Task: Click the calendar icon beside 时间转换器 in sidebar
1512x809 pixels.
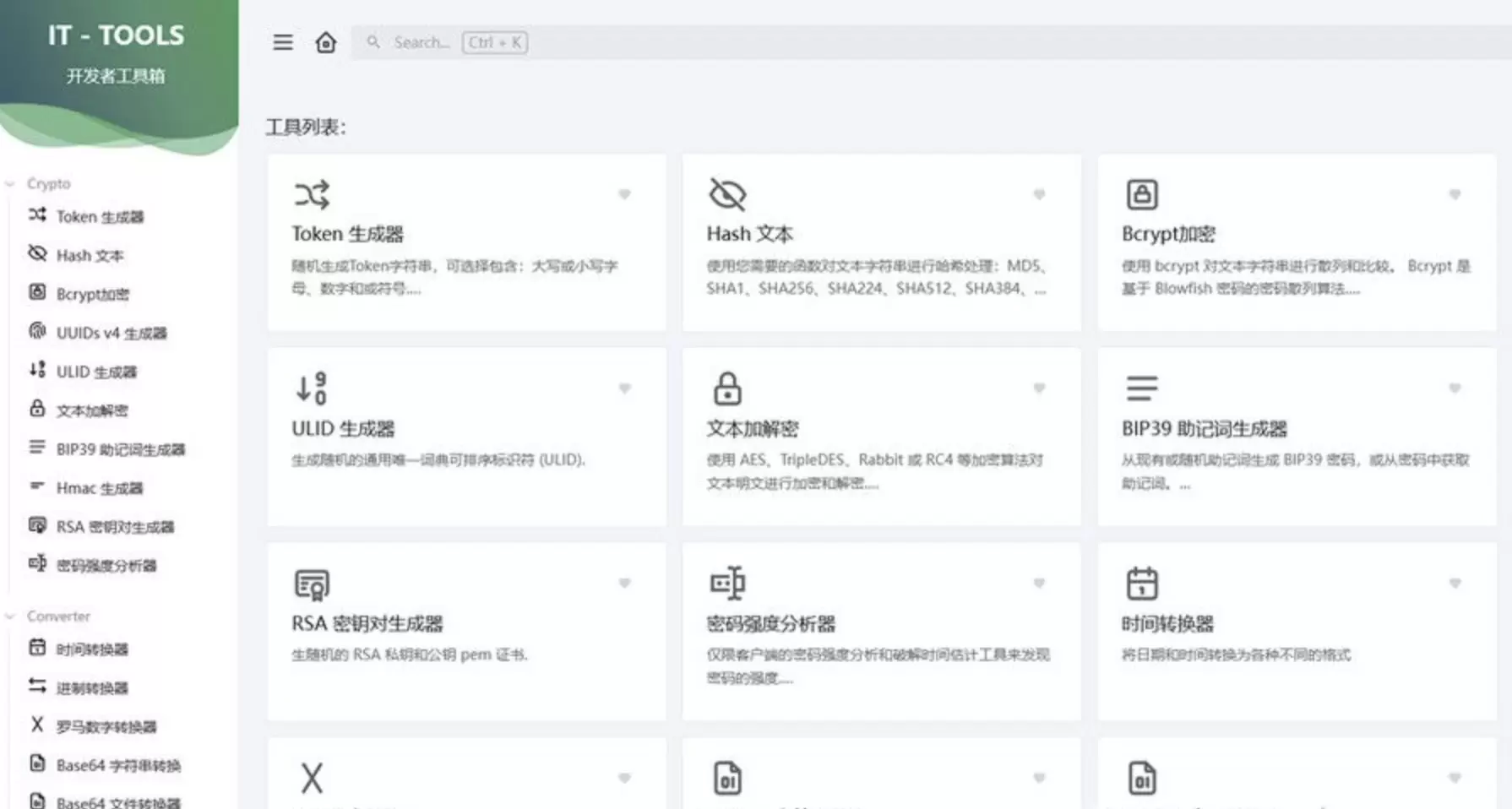Action: (x=37, y=647)
